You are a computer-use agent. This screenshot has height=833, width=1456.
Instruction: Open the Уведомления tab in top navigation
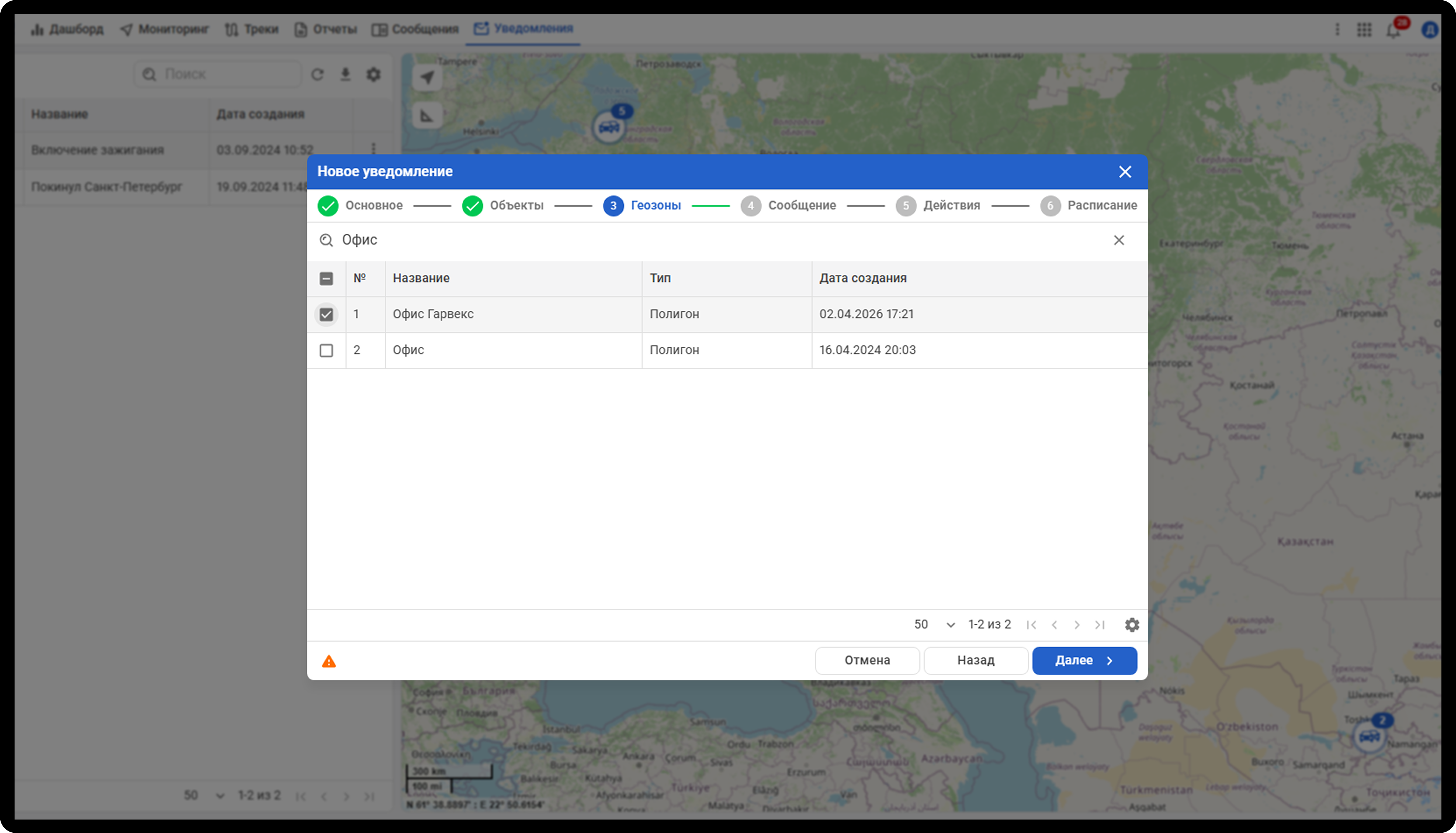[523, 29]
